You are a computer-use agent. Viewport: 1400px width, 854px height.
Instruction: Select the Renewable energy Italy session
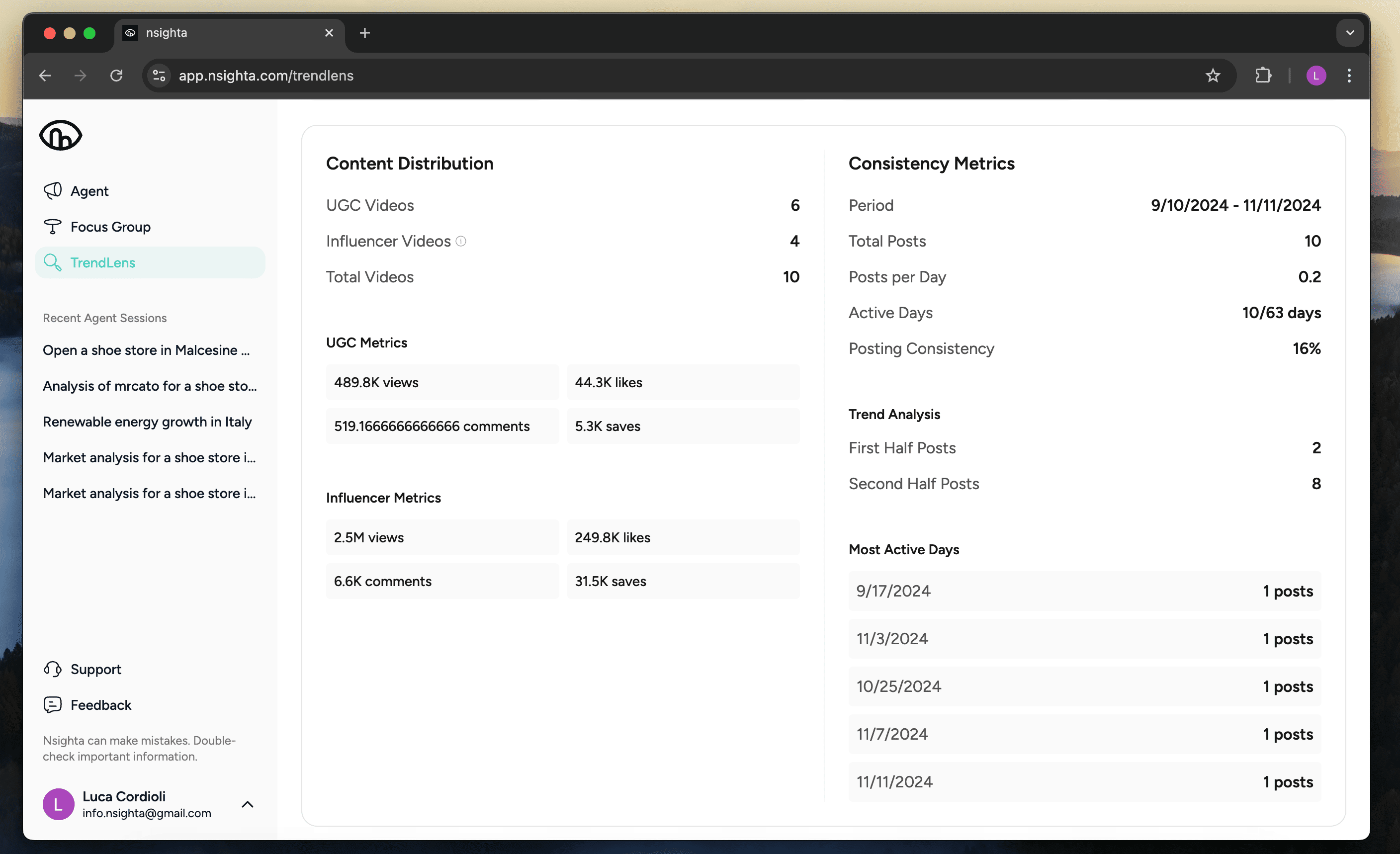pos(147,421)
